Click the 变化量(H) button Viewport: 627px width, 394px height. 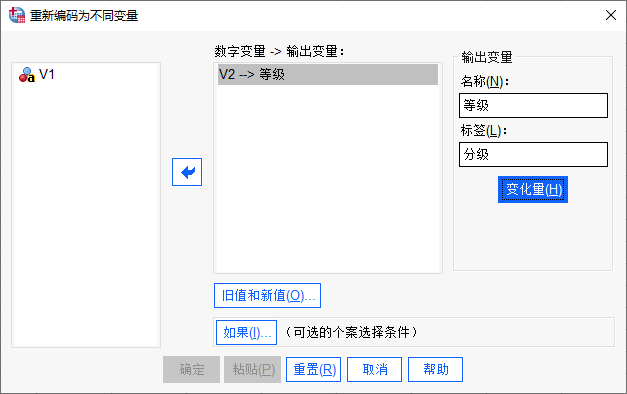[533, 190]
